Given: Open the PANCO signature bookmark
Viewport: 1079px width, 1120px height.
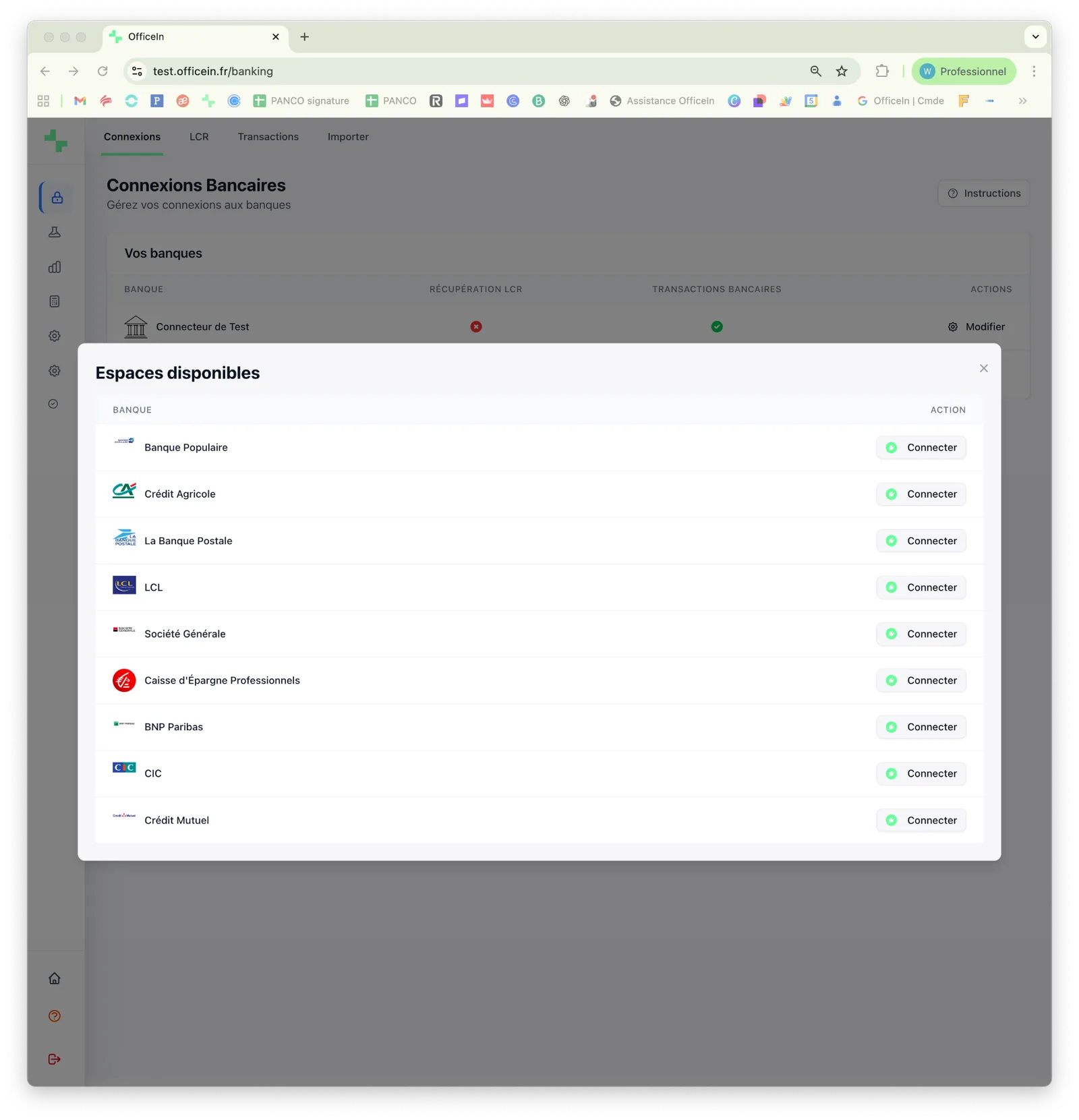Looking at the screenshot, I should 301,101.
